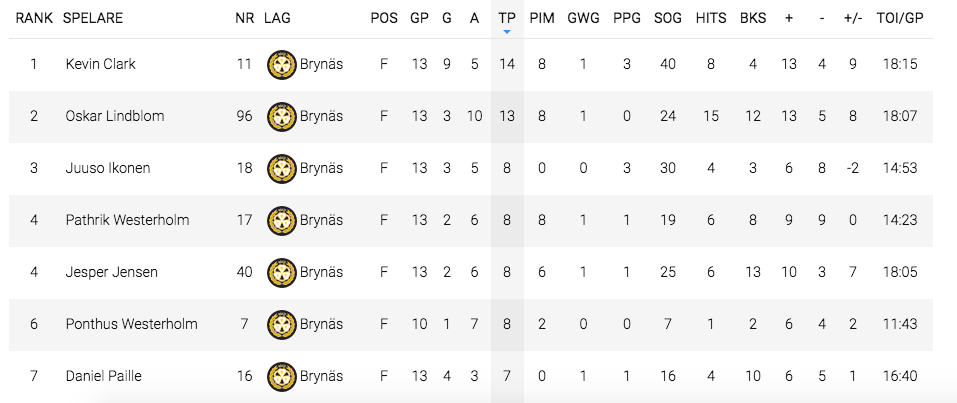Open Oskar Lindblom player page
957x403 pixels.
point(115,116)
